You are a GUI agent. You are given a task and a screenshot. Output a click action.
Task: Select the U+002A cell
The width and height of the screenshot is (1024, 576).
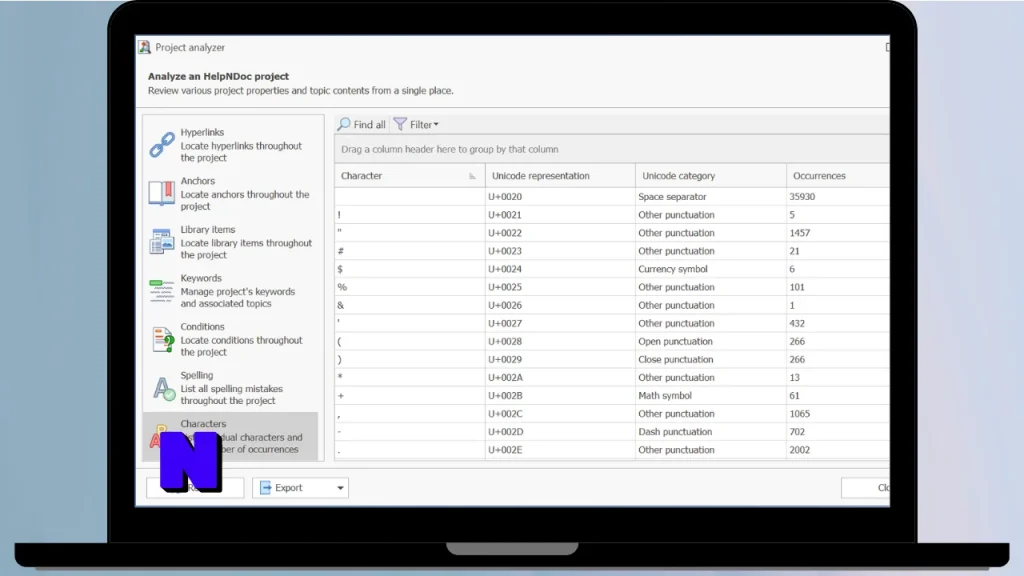(x=560, y=377)
